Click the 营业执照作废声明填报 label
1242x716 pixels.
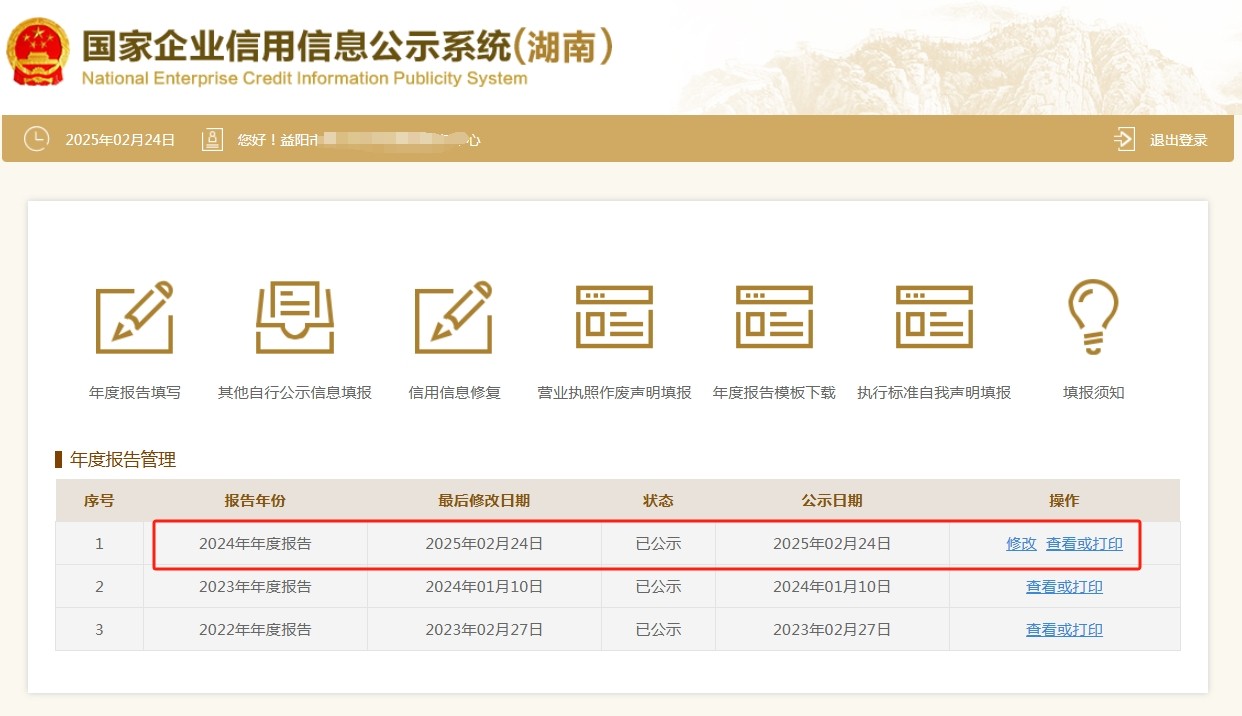click(614, 393)
